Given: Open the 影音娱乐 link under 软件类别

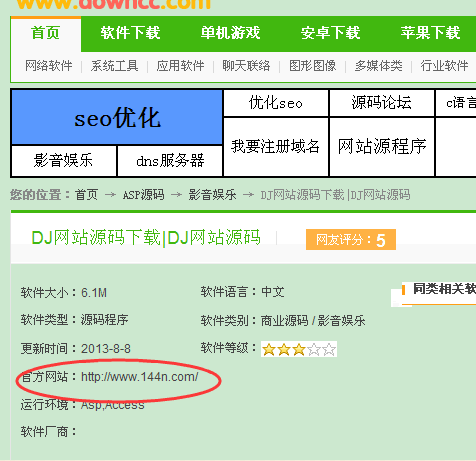Looking at the screenshot, I should [x=341, y=321].
